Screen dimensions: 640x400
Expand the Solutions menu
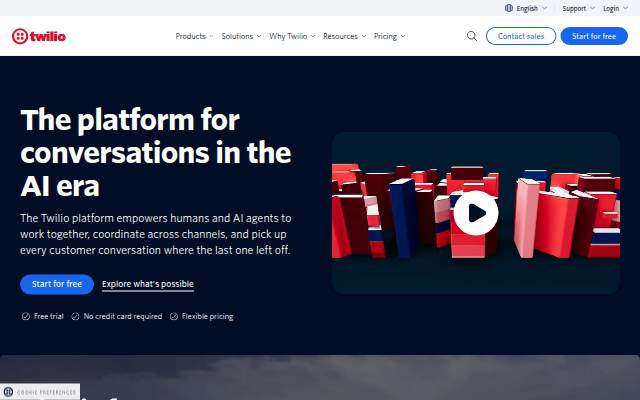point(241,36)
